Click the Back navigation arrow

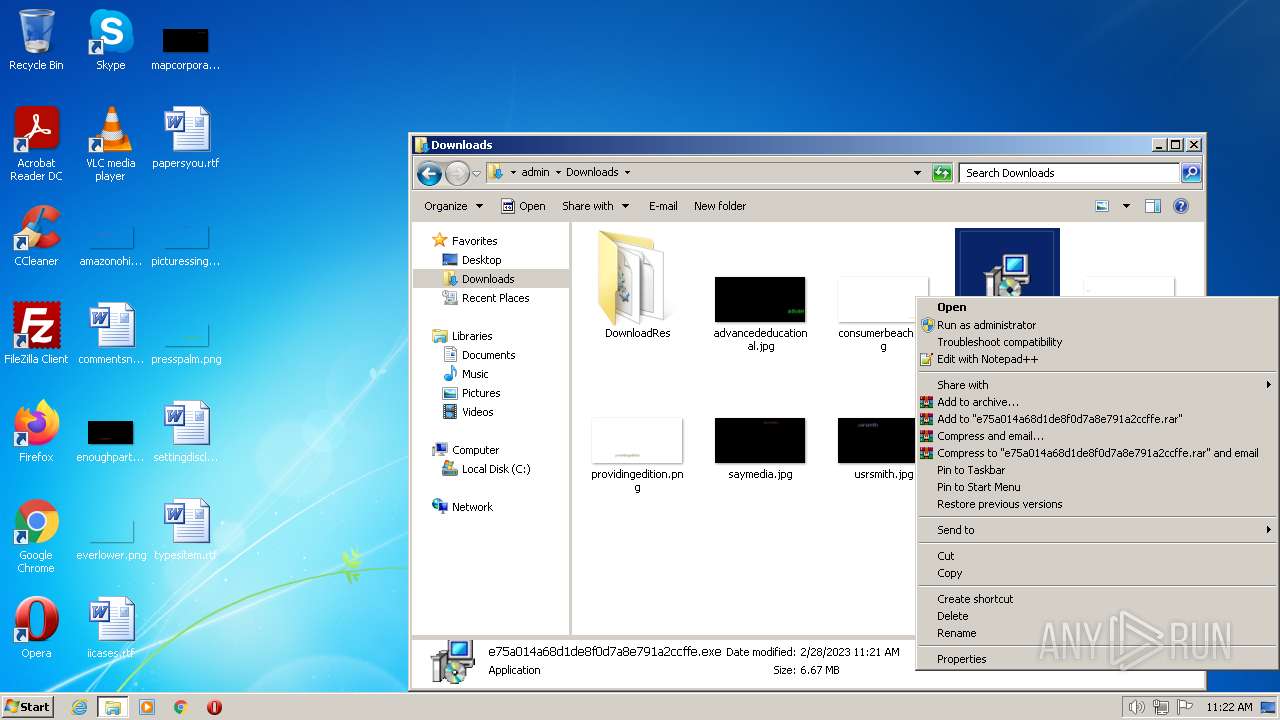tap(429, 173)
